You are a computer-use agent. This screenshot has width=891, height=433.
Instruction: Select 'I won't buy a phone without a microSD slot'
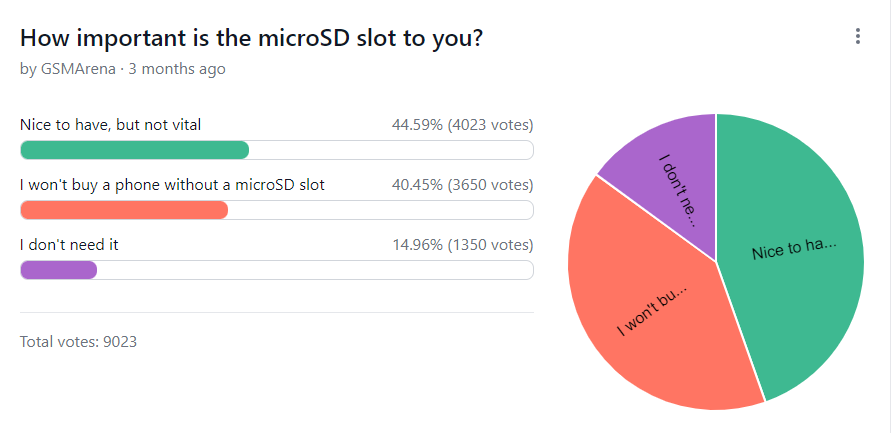coord(172,185)
